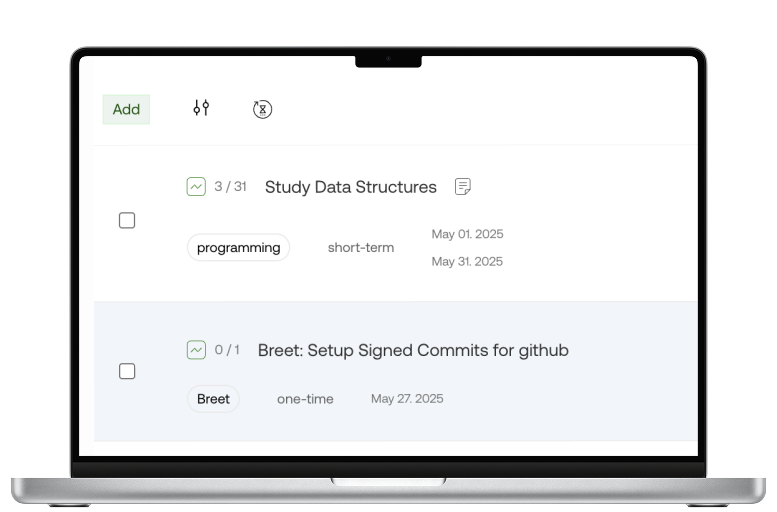
Task: Check the Breet Signed Commits checkbox
Action: pyautogui.click(x=127, y=371)
